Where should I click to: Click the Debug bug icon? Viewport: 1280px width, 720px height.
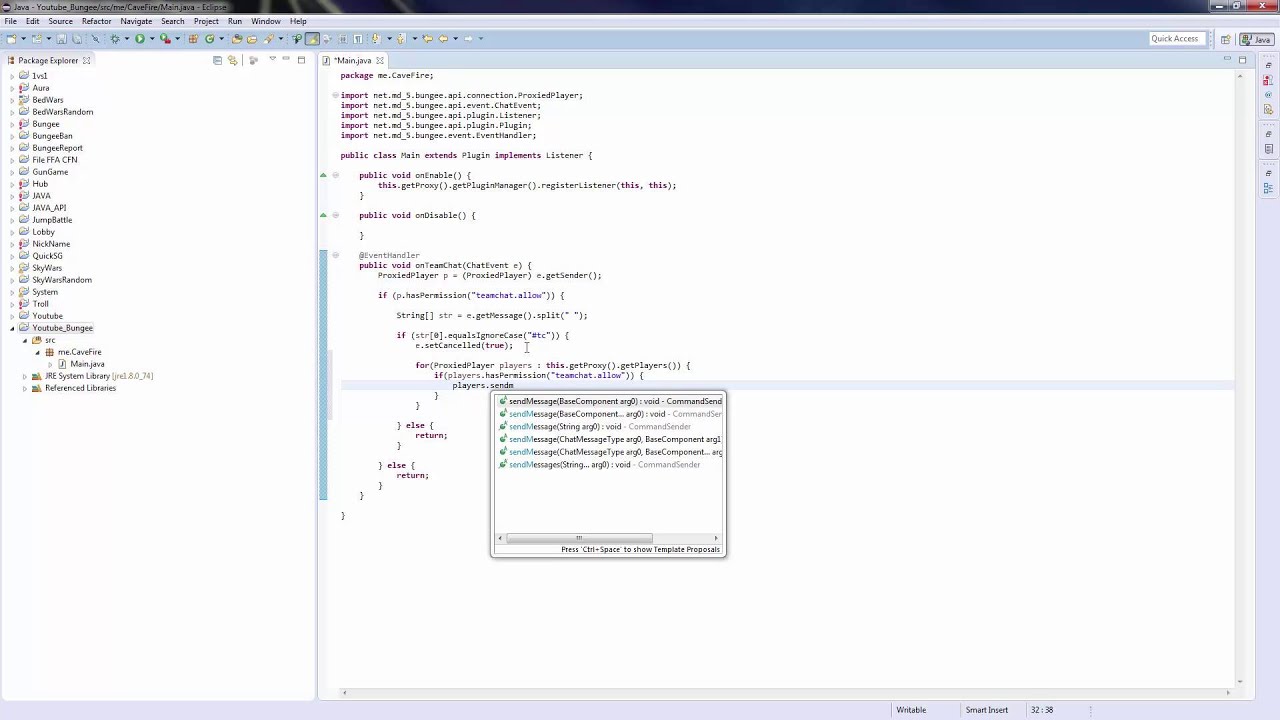click(114, 39)
